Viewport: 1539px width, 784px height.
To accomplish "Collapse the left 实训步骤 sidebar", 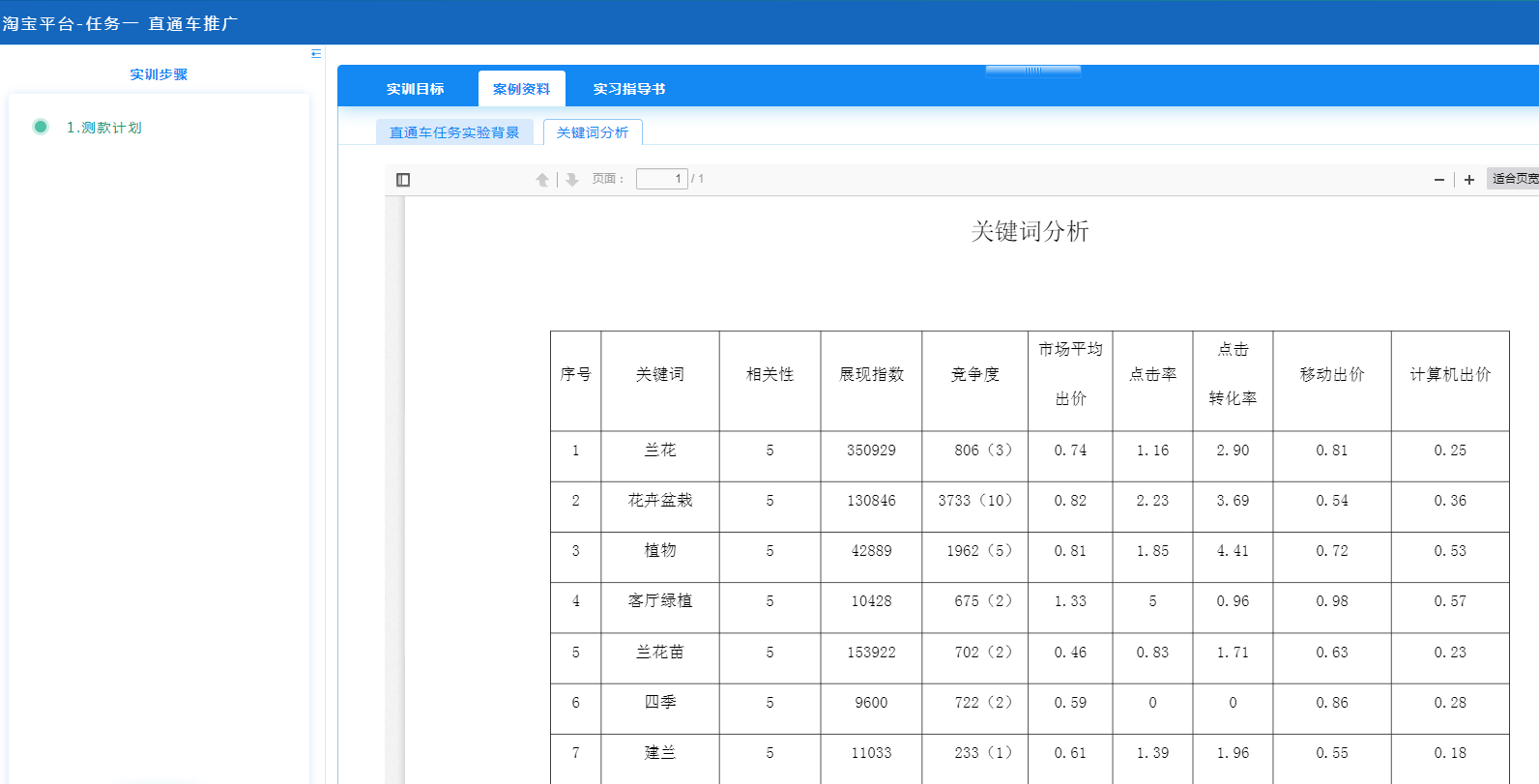I will [316, 54].
